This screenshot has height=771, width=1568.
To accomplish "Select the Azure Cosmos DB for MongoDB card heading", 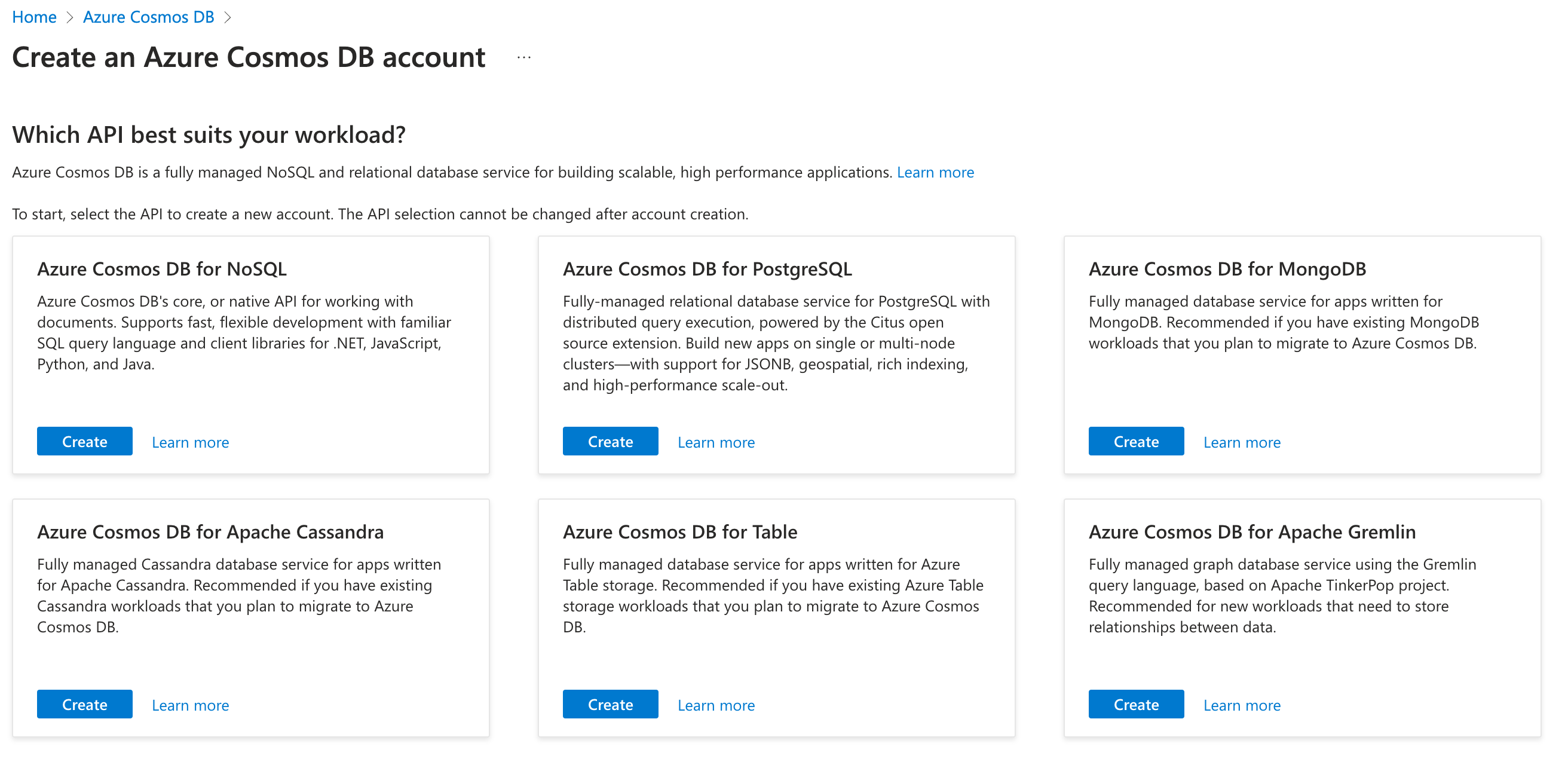I will 1227,268.
